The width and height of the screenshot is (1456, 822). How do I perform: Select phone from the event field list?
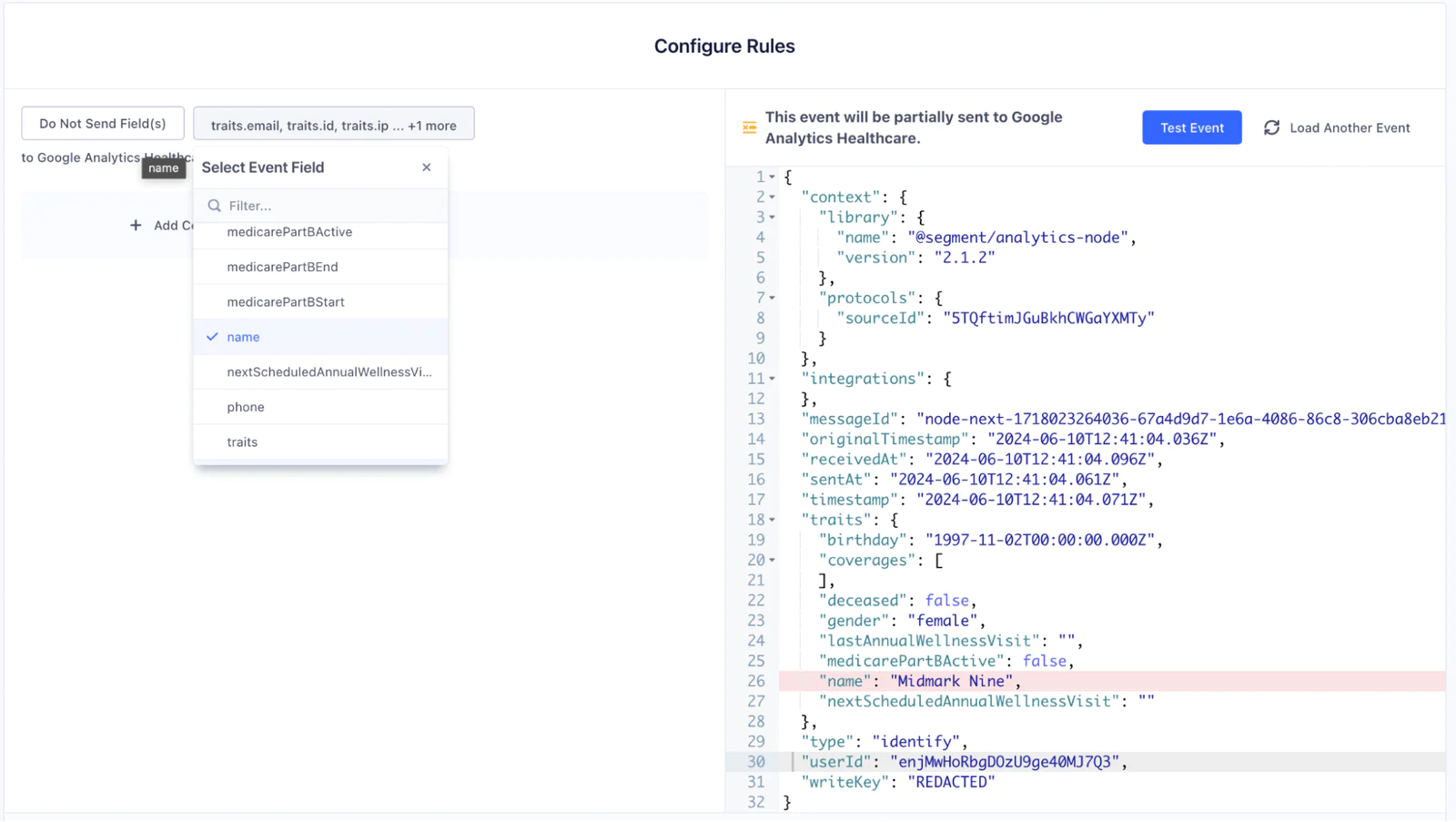click(x=245, y=407)
